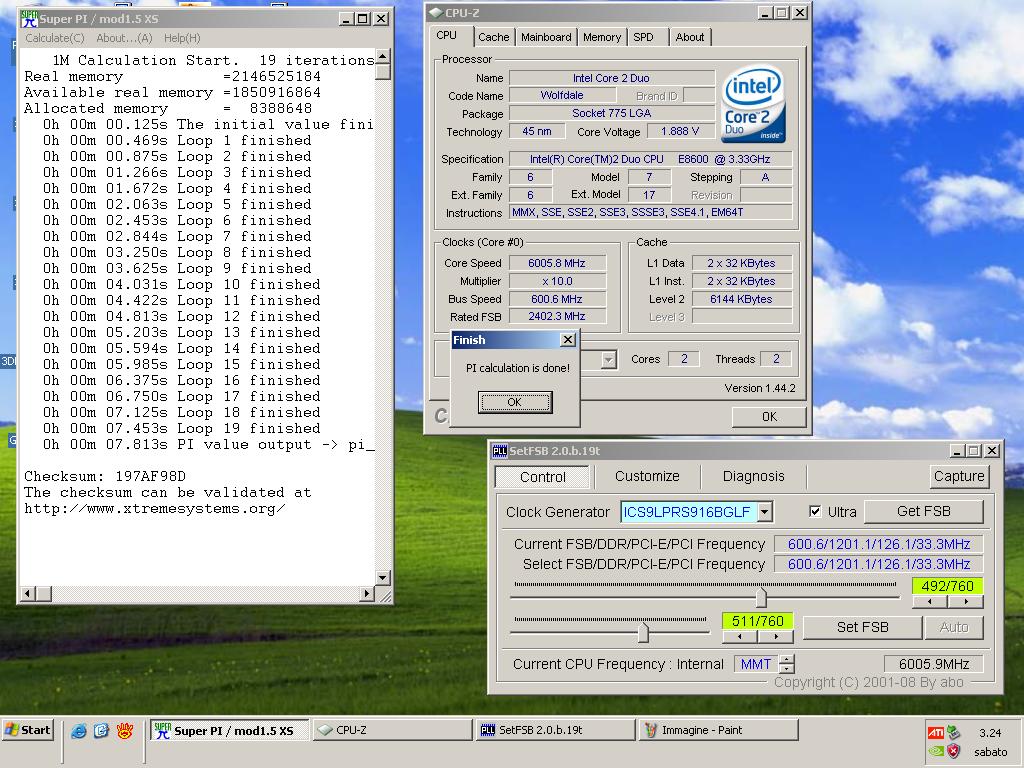
Task: Open the Help(H) menu in Super PI
Action: click(x=182, y=39)
